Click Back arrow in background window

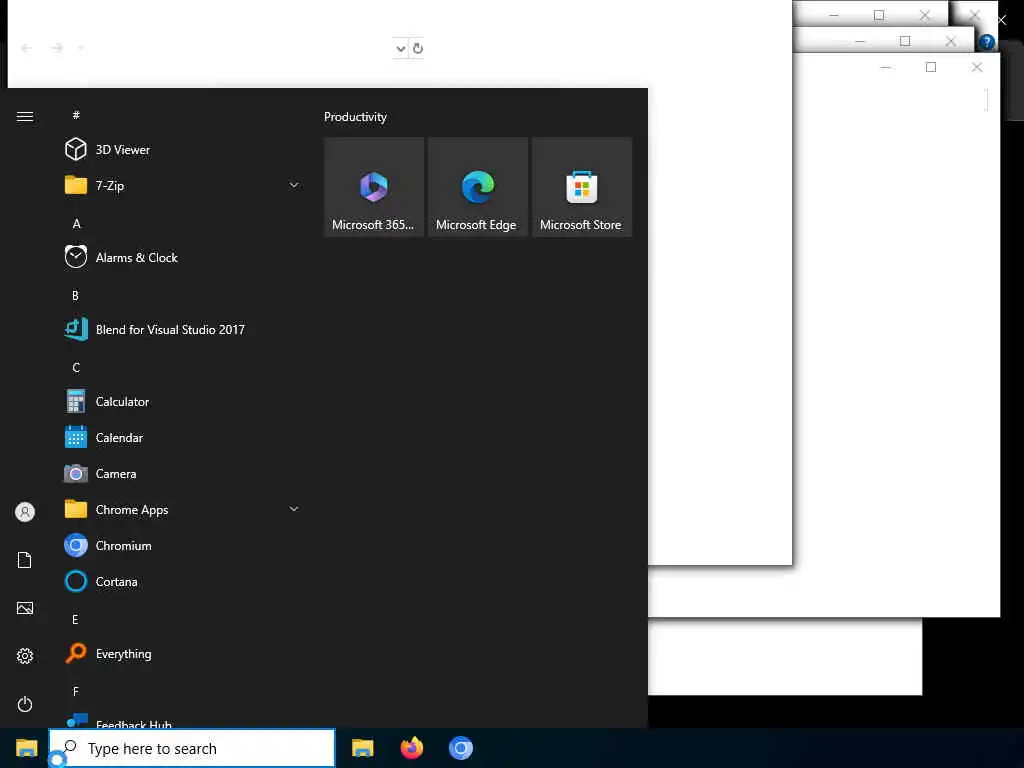click(x=26, y=48)
